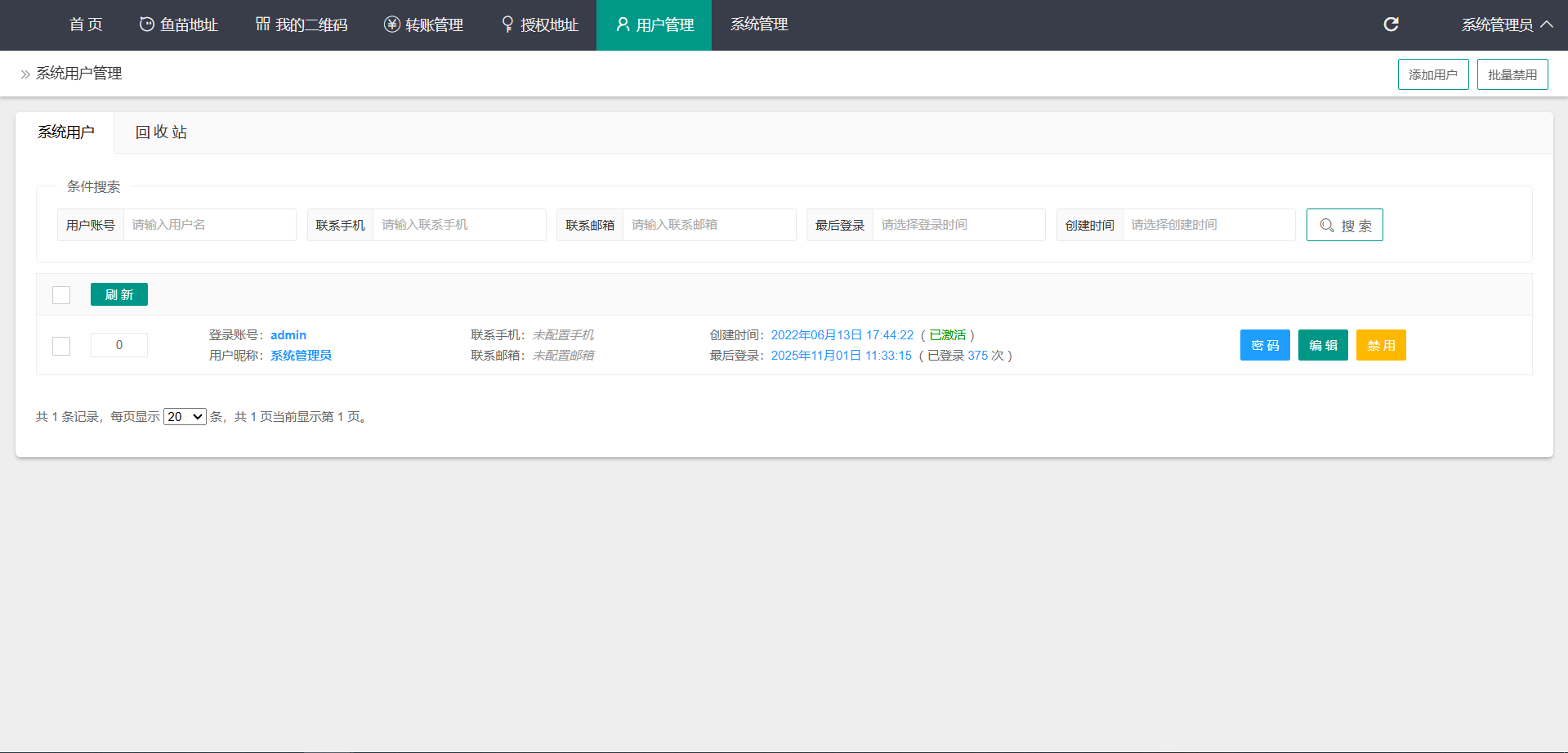
Task: Open the 系统管理 menu
Action: 759,25
